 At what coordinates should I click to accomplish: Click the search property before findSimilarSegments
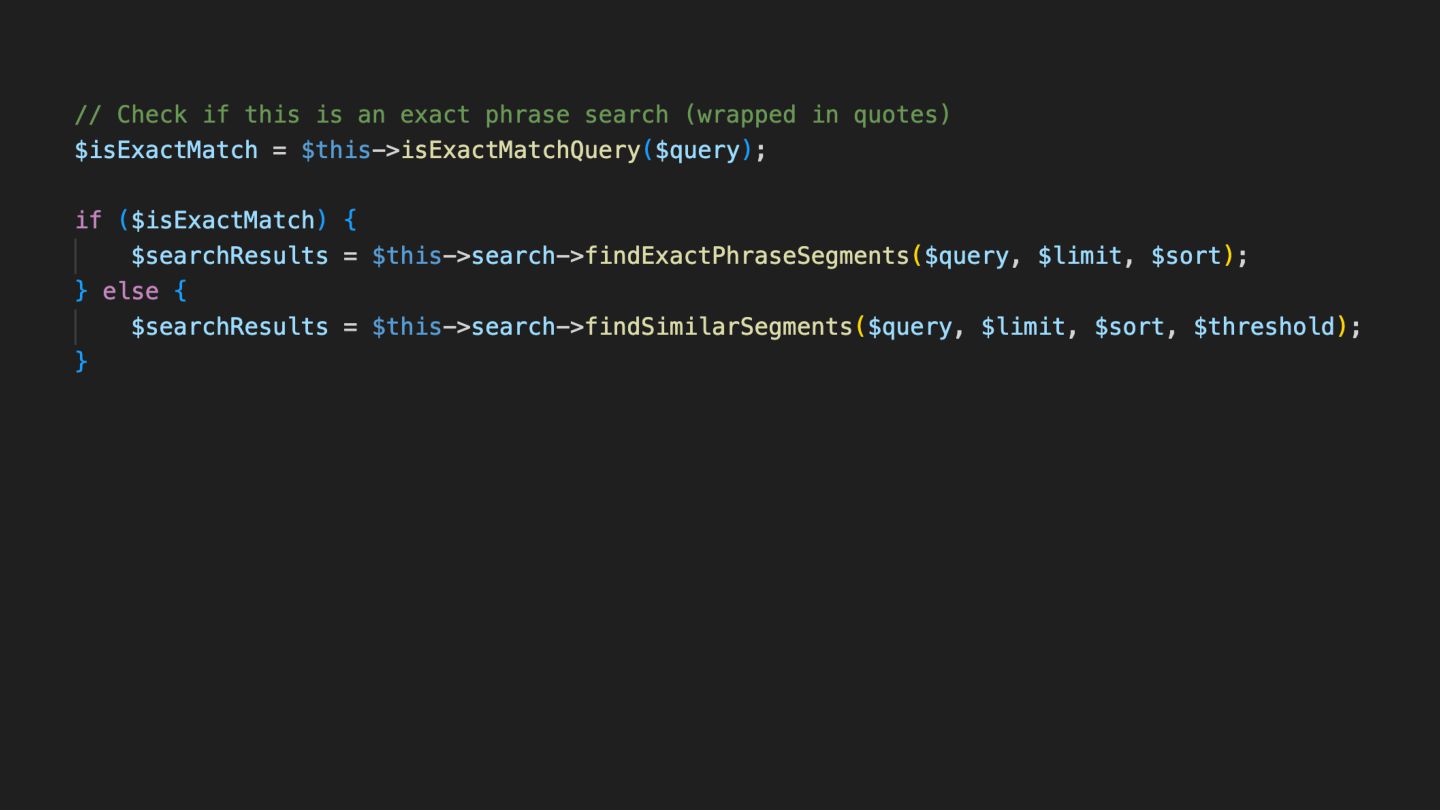click(x=513, y=327)
